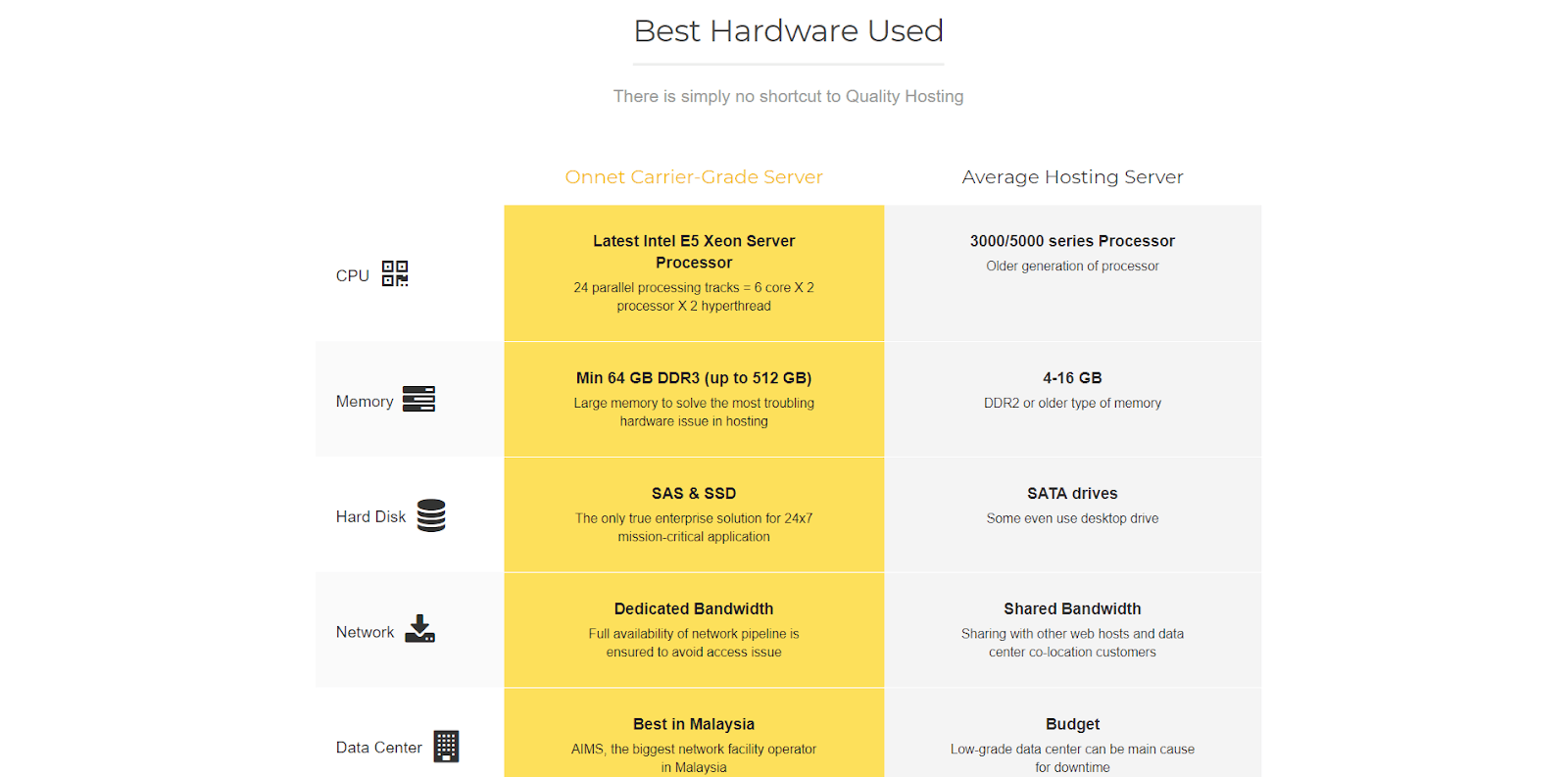Click the Data Center building icon

[x=446, y=746]
